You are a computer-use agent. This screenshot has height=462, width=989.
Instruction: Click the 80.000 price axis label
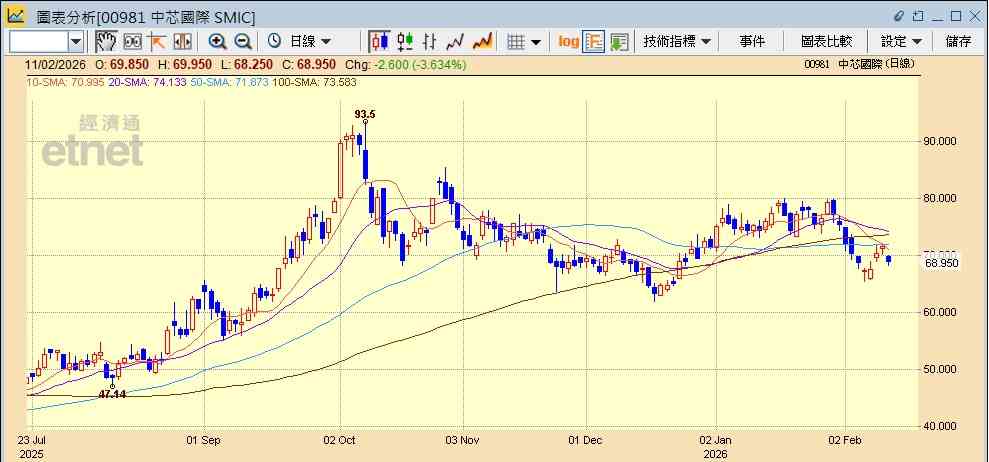(x=940, y=198)
